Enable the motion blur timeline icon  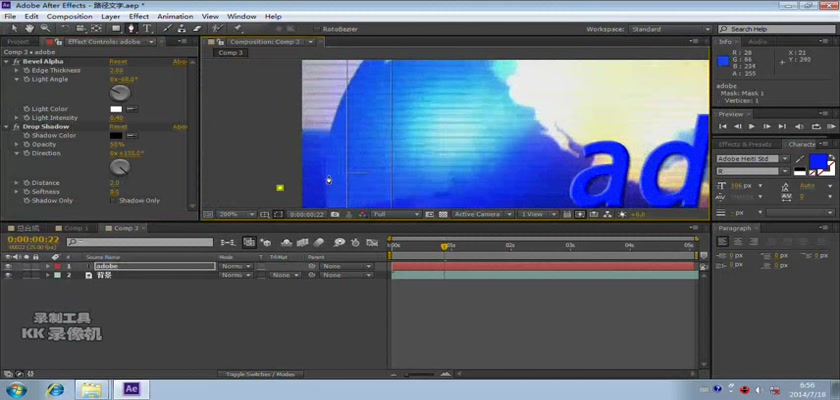pyautogui.click(x=319, y=243)
